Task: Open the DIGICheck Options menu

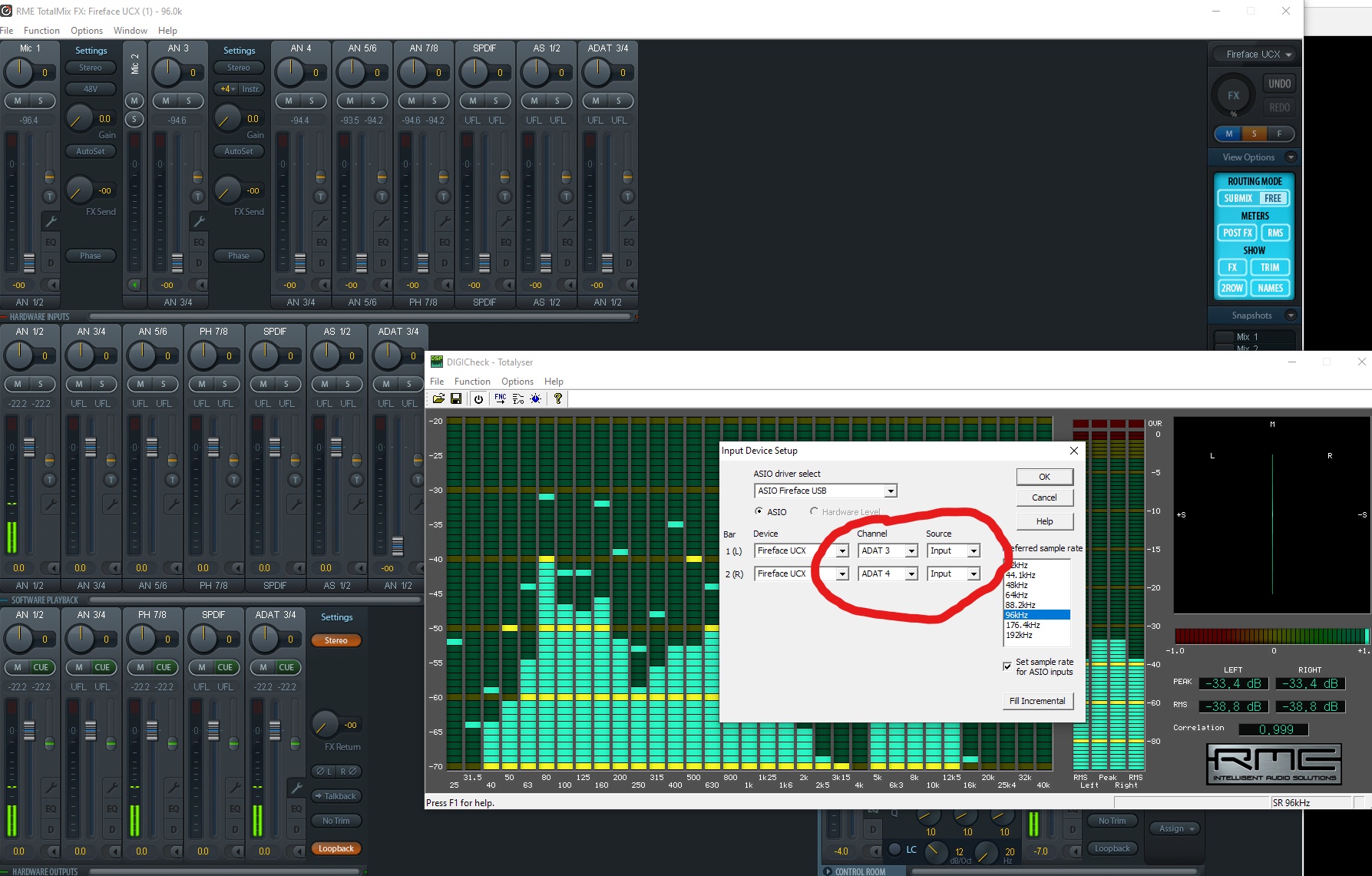Action: [517, 382]
